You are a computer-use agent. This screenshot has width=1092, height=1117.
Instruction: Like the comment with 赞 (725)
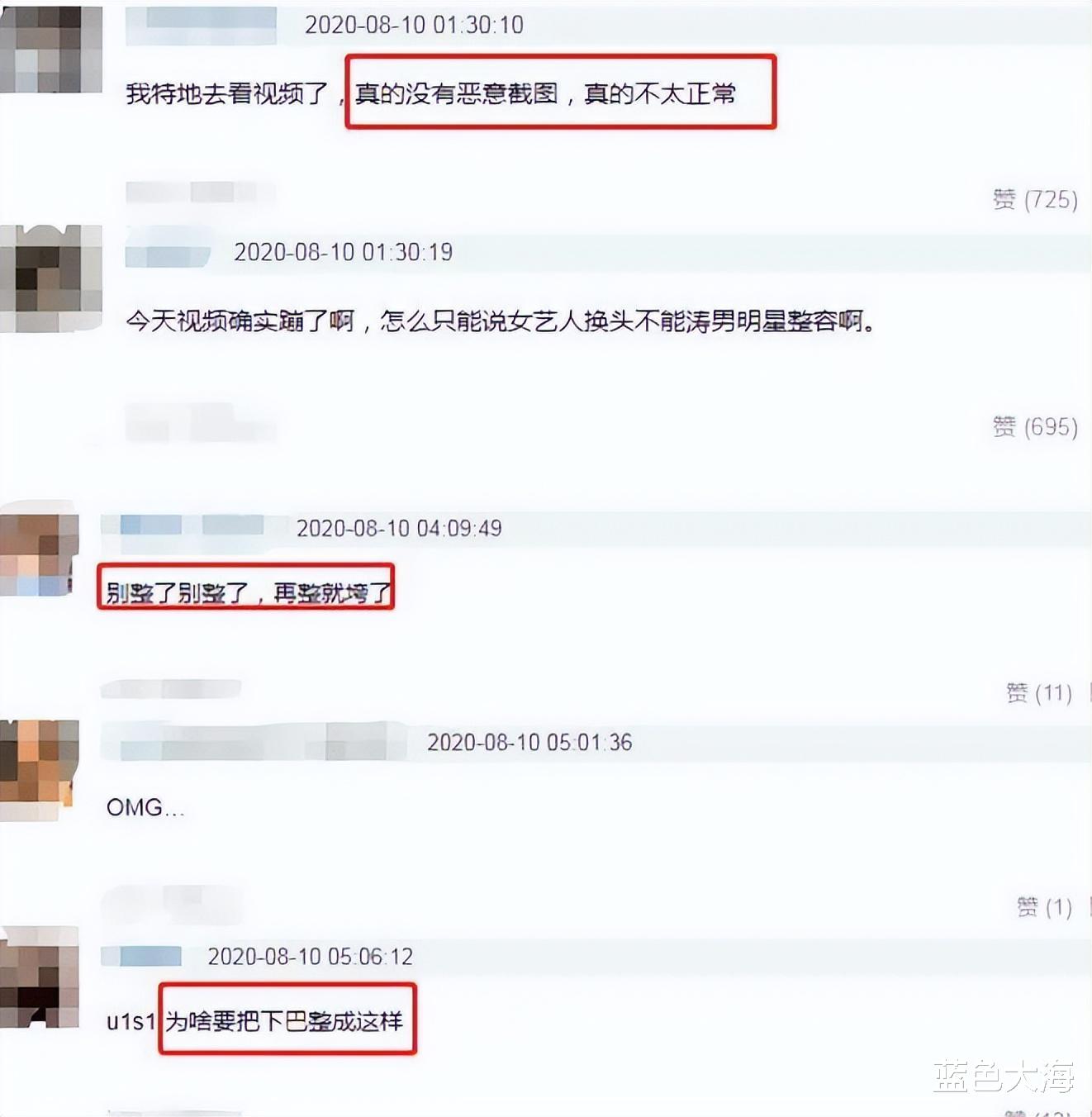pos(1035,199)
